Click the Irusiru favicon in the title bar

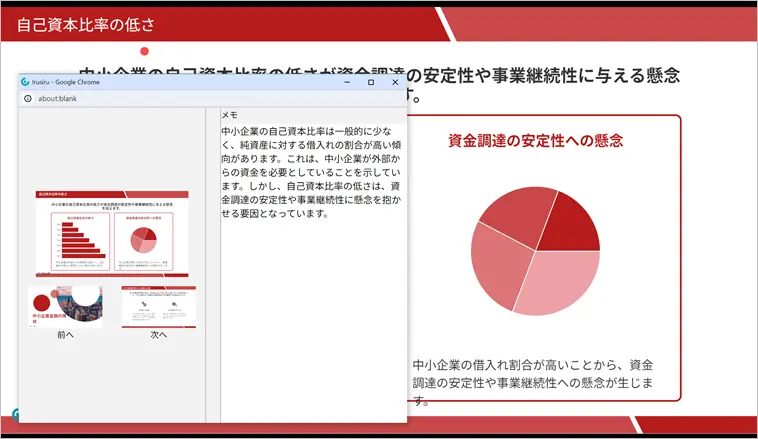25,82
